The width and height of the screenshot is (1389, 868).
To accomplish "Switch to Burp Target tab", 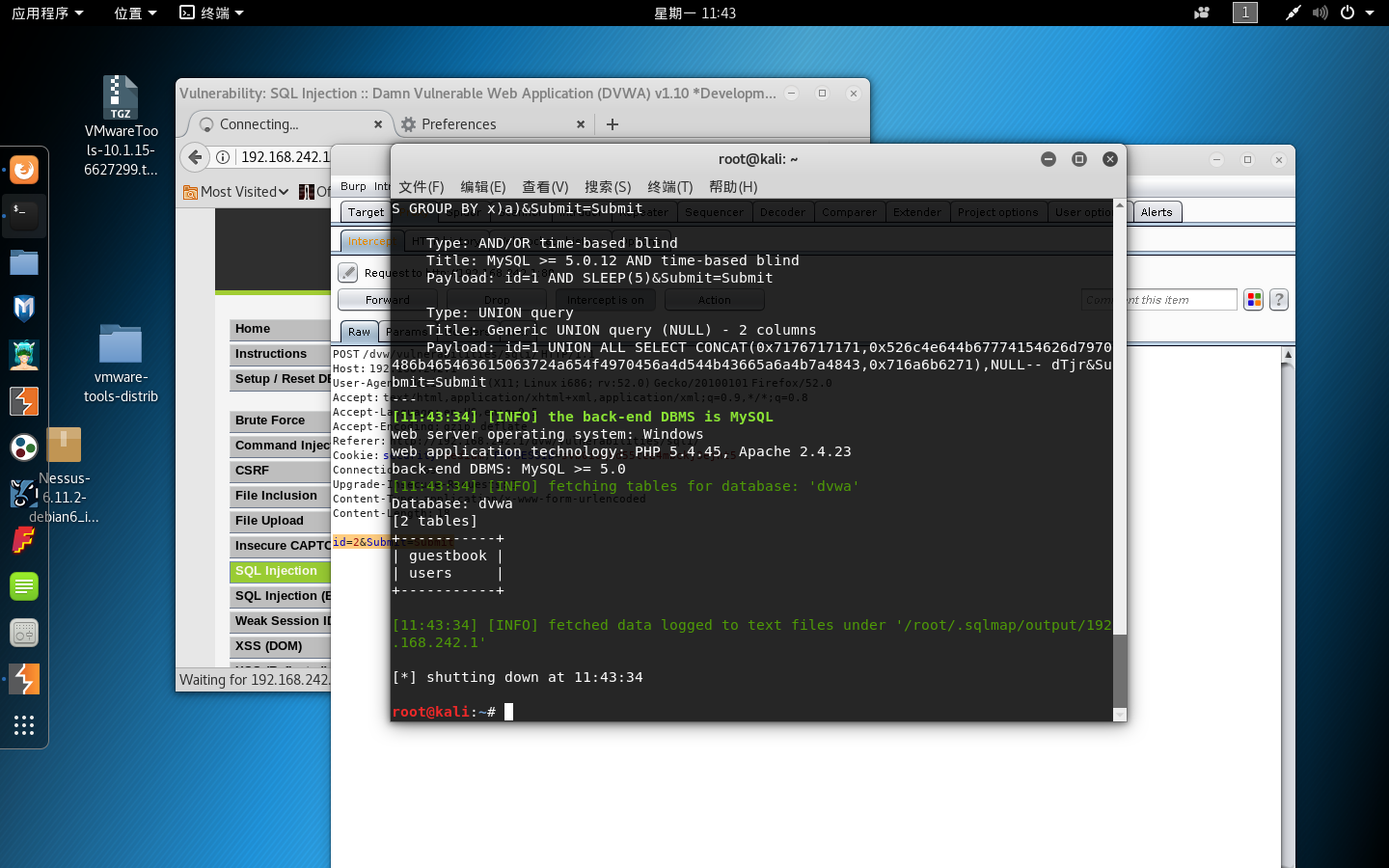I will pos(366,212).
